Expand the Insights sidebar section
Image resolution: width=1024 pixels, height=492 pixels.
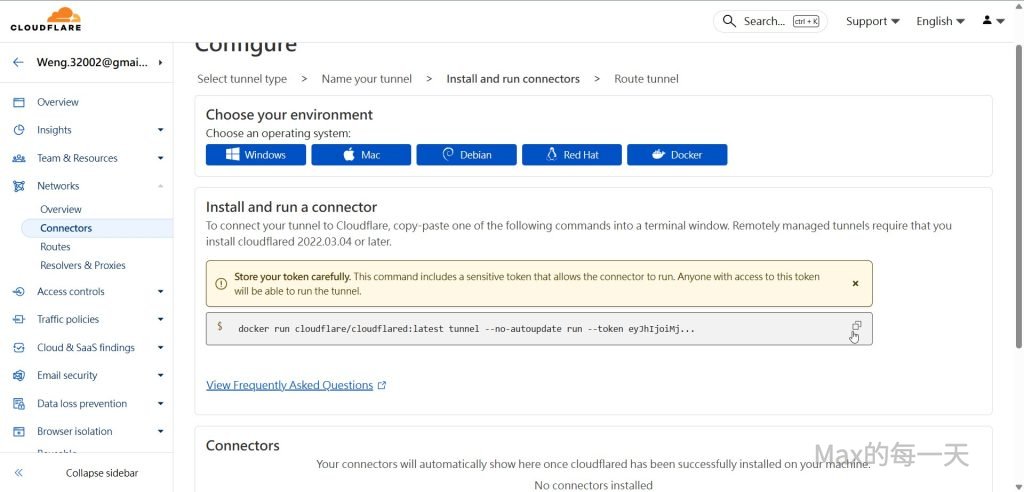tap(160, 130)
